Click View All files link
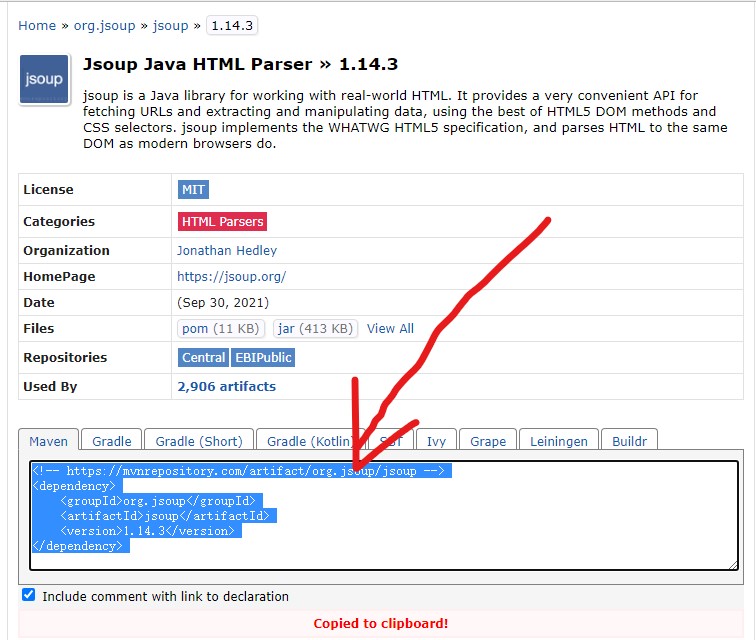This screenshot has width=756, height=640. pyautogui.click(x=390, y=328)
